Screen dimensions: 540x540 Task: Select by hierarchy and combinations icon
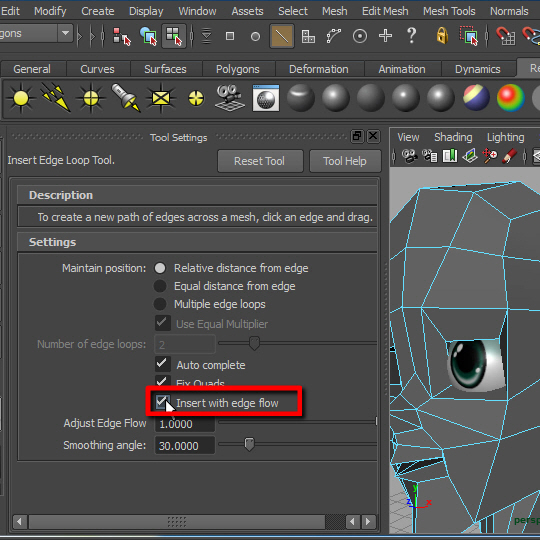121,36
